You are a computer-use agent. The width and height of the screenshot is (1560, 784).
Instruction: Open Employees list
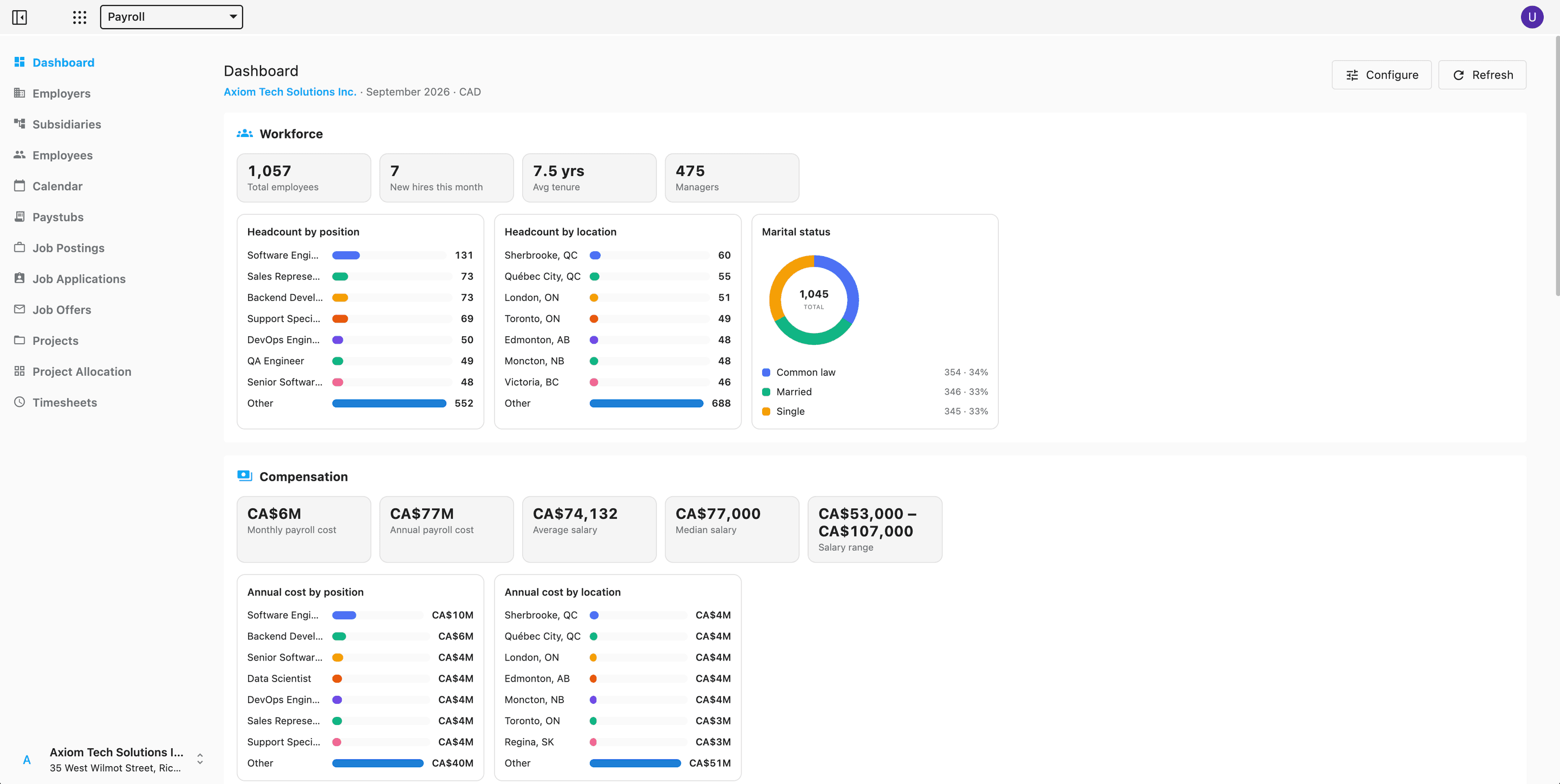(x=62, y=155)
